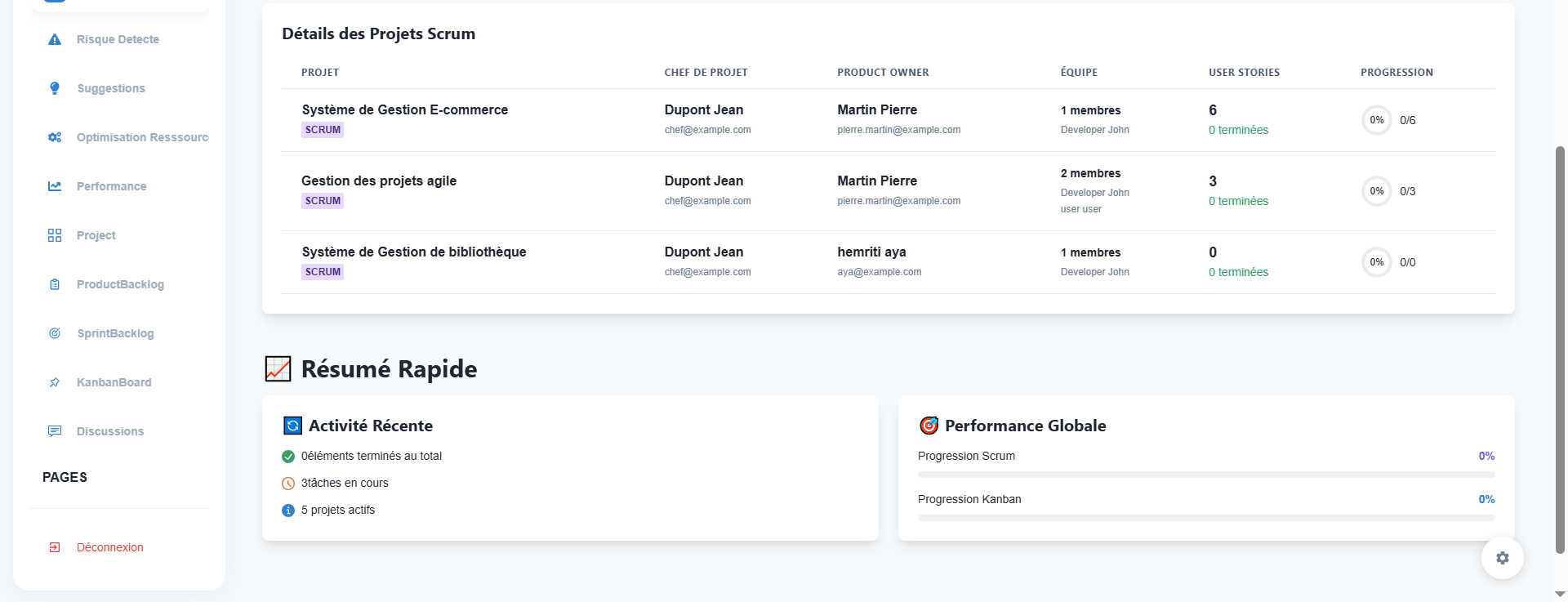Open ProductBacklog from the sidebar
This screenshot has height=602, width=1568.
[119, 284]
